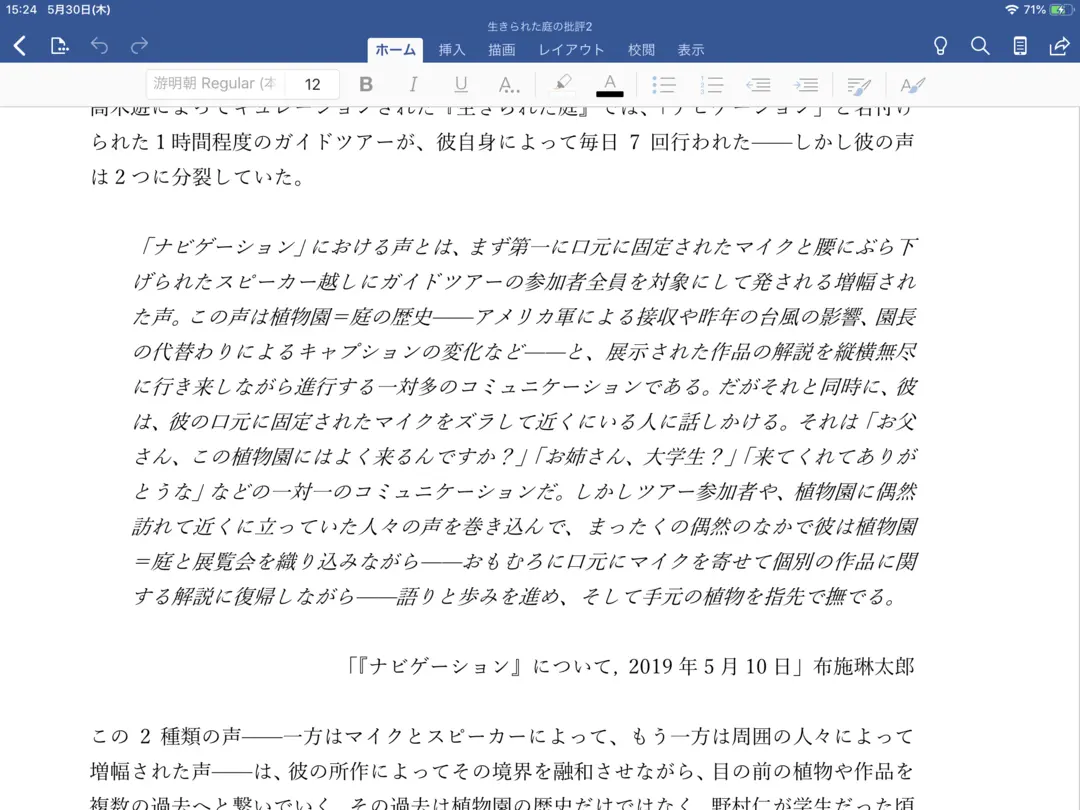1080x810 pixels.
Task: Switch to the 挿入 tab
Action: point(452,50)
